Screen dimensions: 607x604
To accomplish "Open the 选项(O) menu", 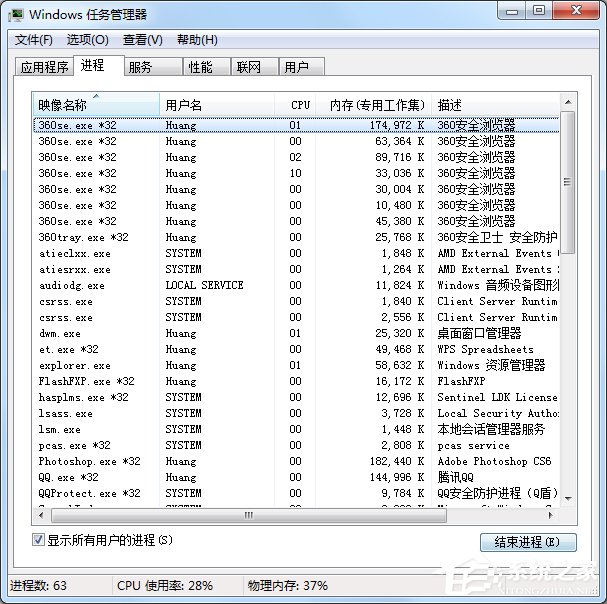I will (87, 39).
